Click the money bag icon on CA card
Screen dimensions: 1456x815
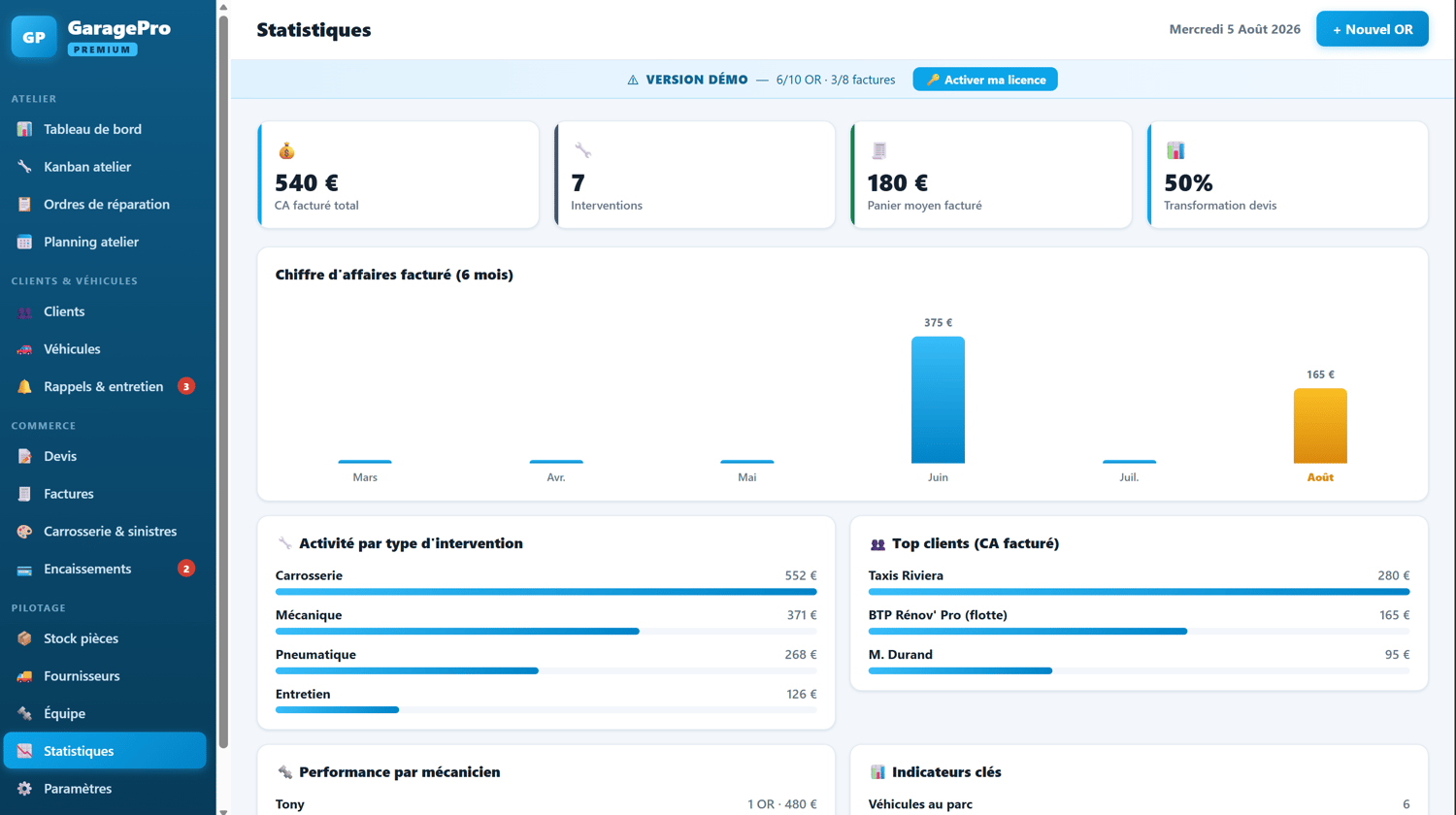pyautogui.click(x=286, y=150)
